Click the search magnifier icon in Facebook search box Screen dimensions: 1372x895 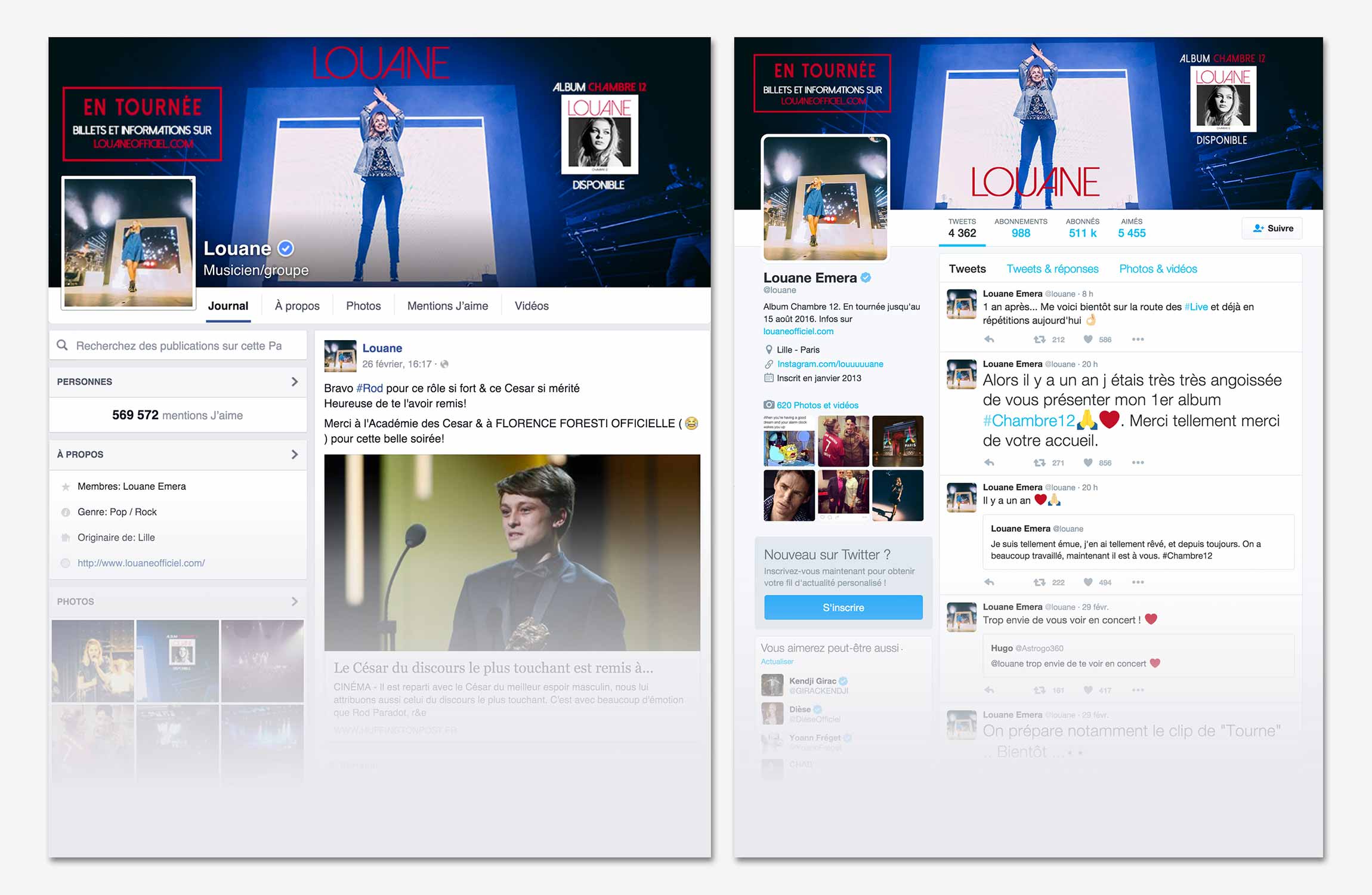62,345
